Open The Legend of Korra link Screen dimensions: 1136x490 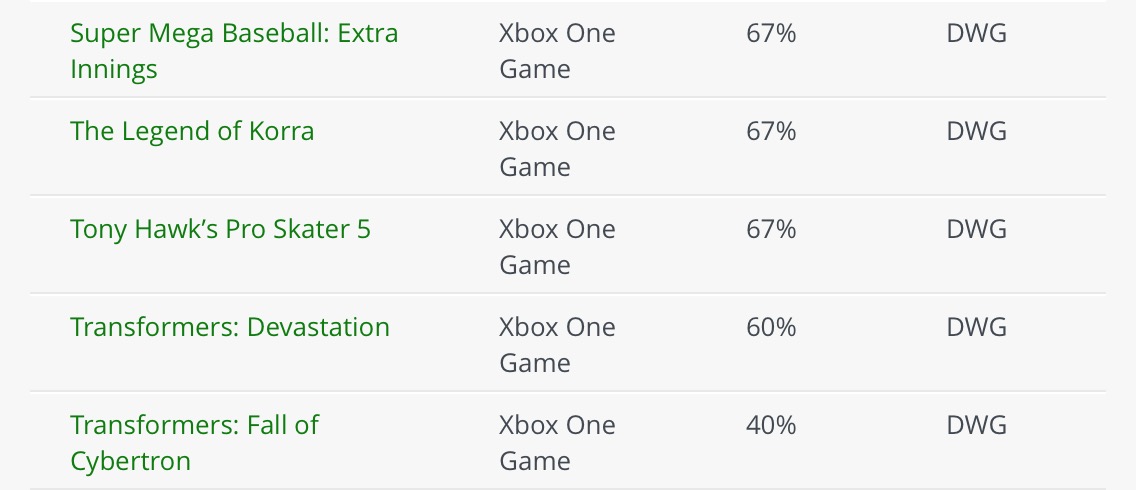(192, 132)
